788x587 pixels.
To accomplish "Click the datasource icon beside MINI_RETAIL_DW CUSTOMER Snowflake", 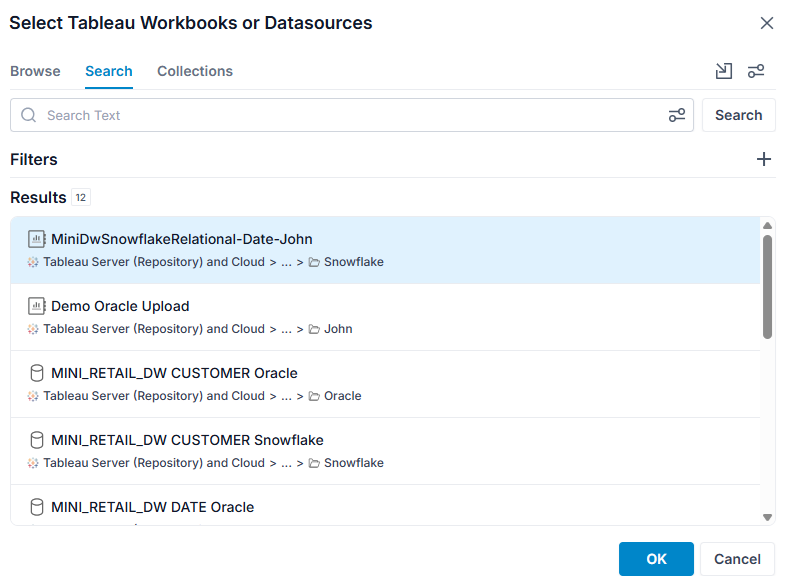I will pos(37,440).
